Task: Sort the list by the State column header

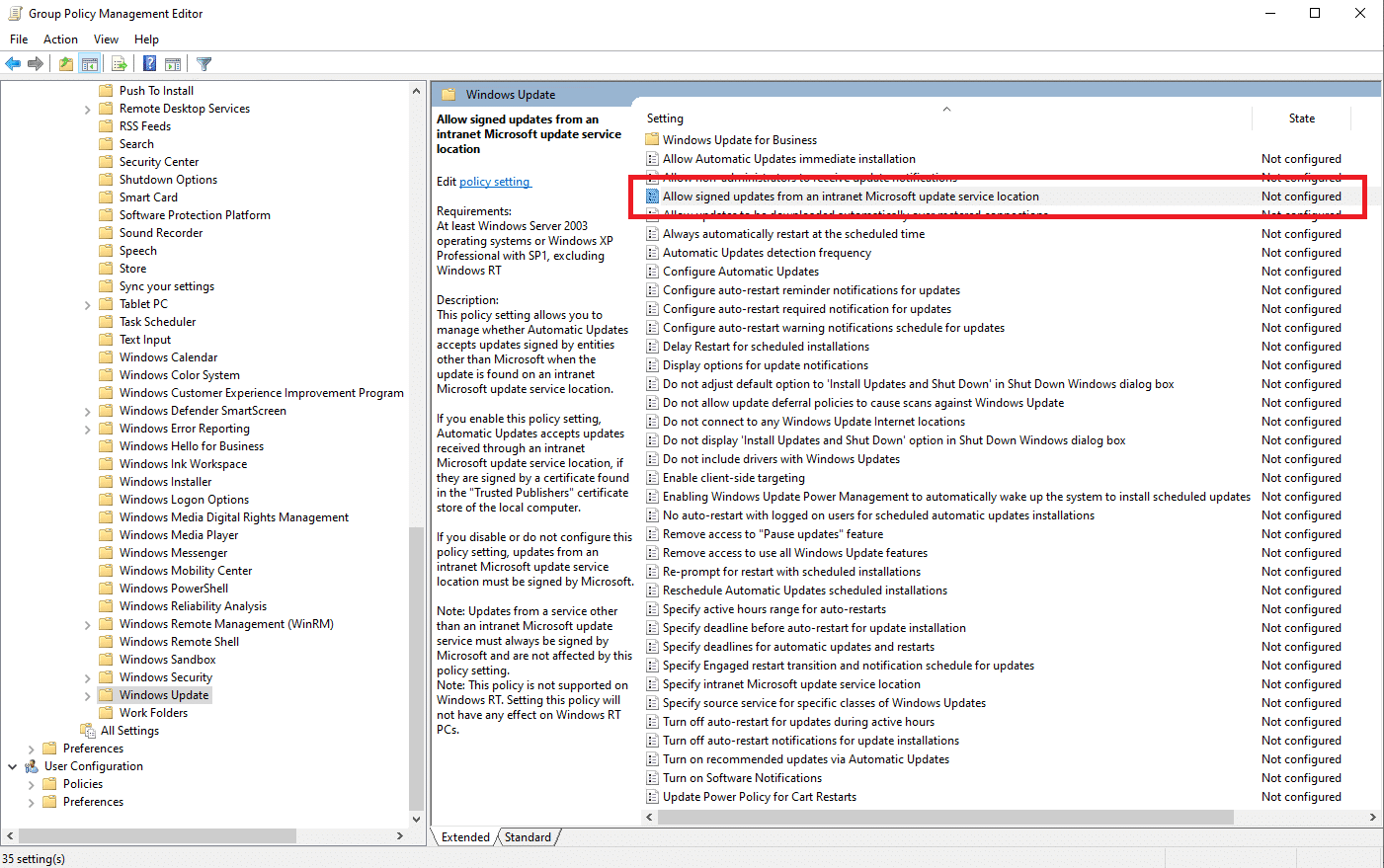Action: coord(1301,118)
